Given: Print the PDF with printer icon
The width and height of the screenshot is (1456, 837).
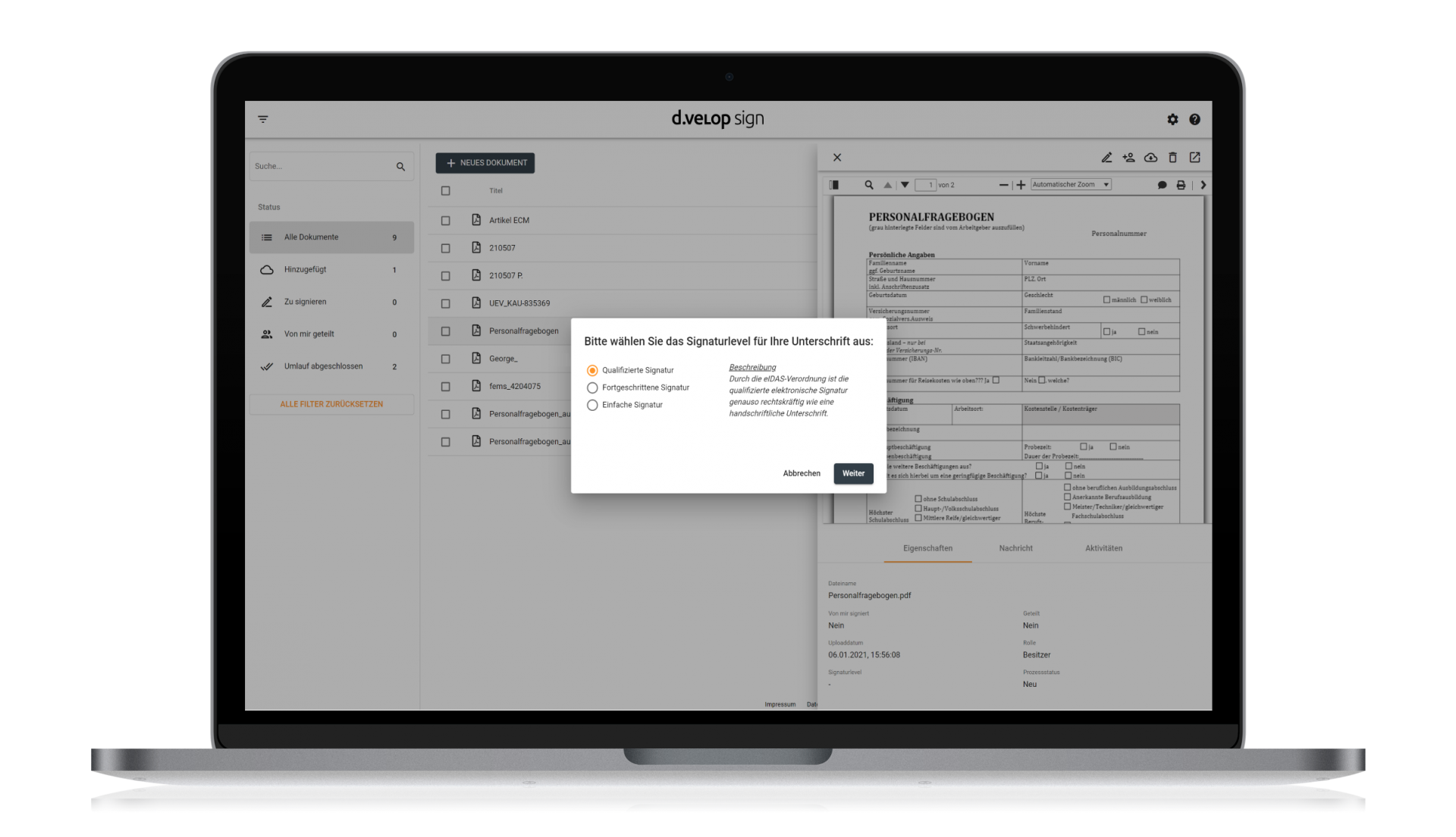Looking at the screenshot, I should coord(1181,185).
